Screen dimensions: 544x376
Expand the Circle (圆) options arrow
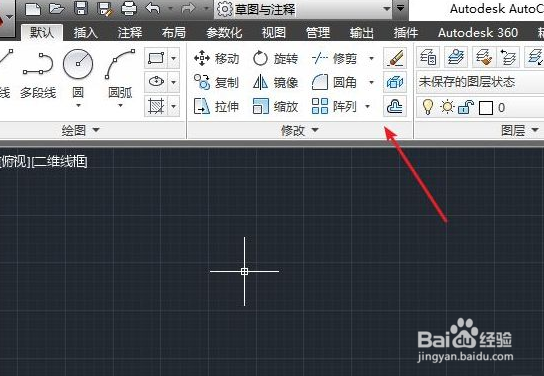point(78,105)
